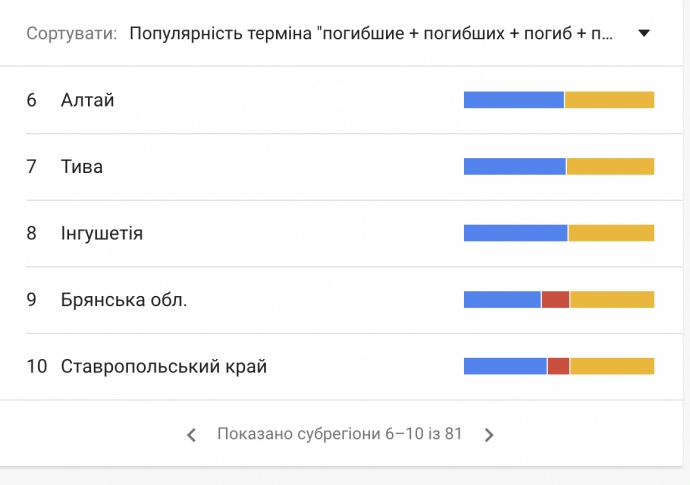
Task: Select the Тива region row
Action: tap(82, 167)
